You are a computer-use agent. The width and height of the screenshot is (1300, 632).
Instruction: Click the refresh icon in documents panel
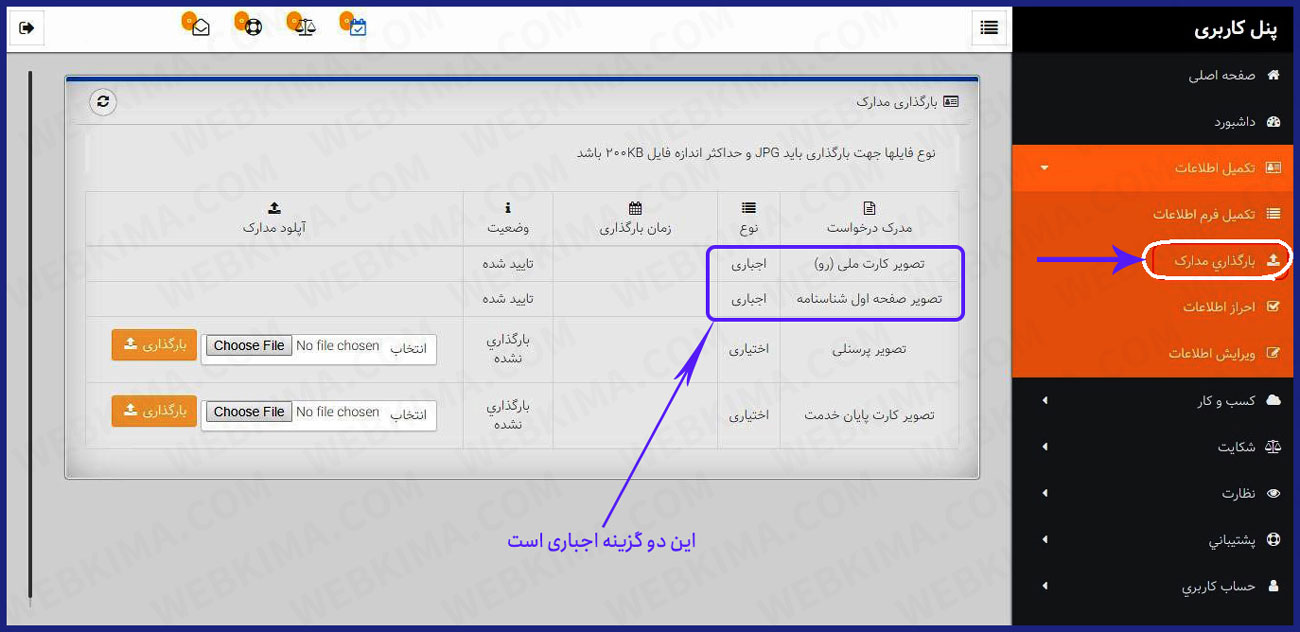pos(103,102)
